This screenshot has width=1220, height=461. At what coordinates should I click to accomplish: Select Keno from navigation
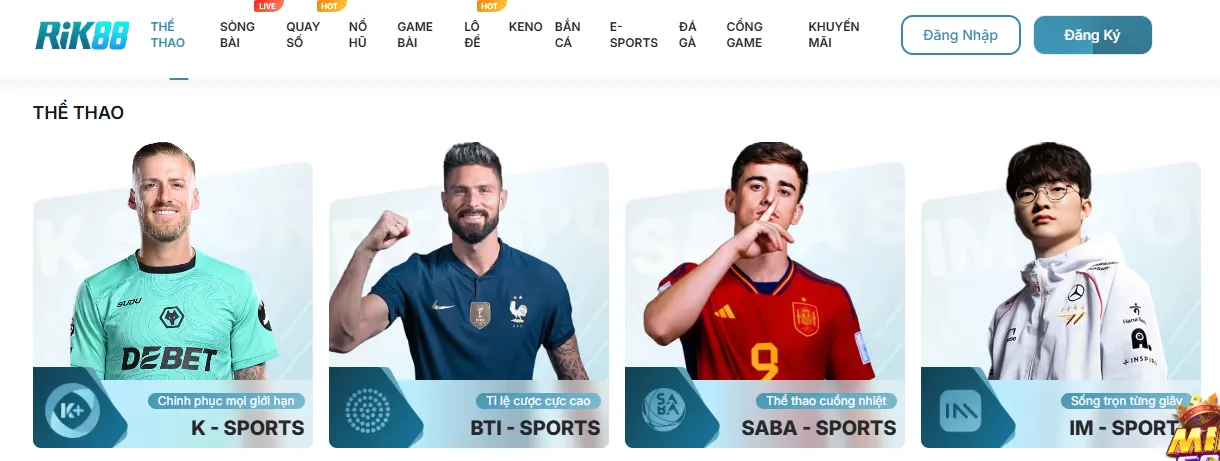[525, 27]
